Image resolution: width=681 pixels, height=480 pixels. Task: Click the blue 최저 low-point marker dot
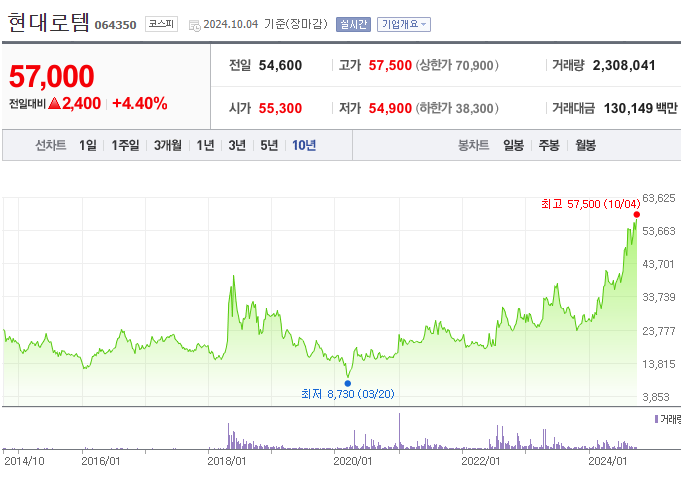[348, 383]
